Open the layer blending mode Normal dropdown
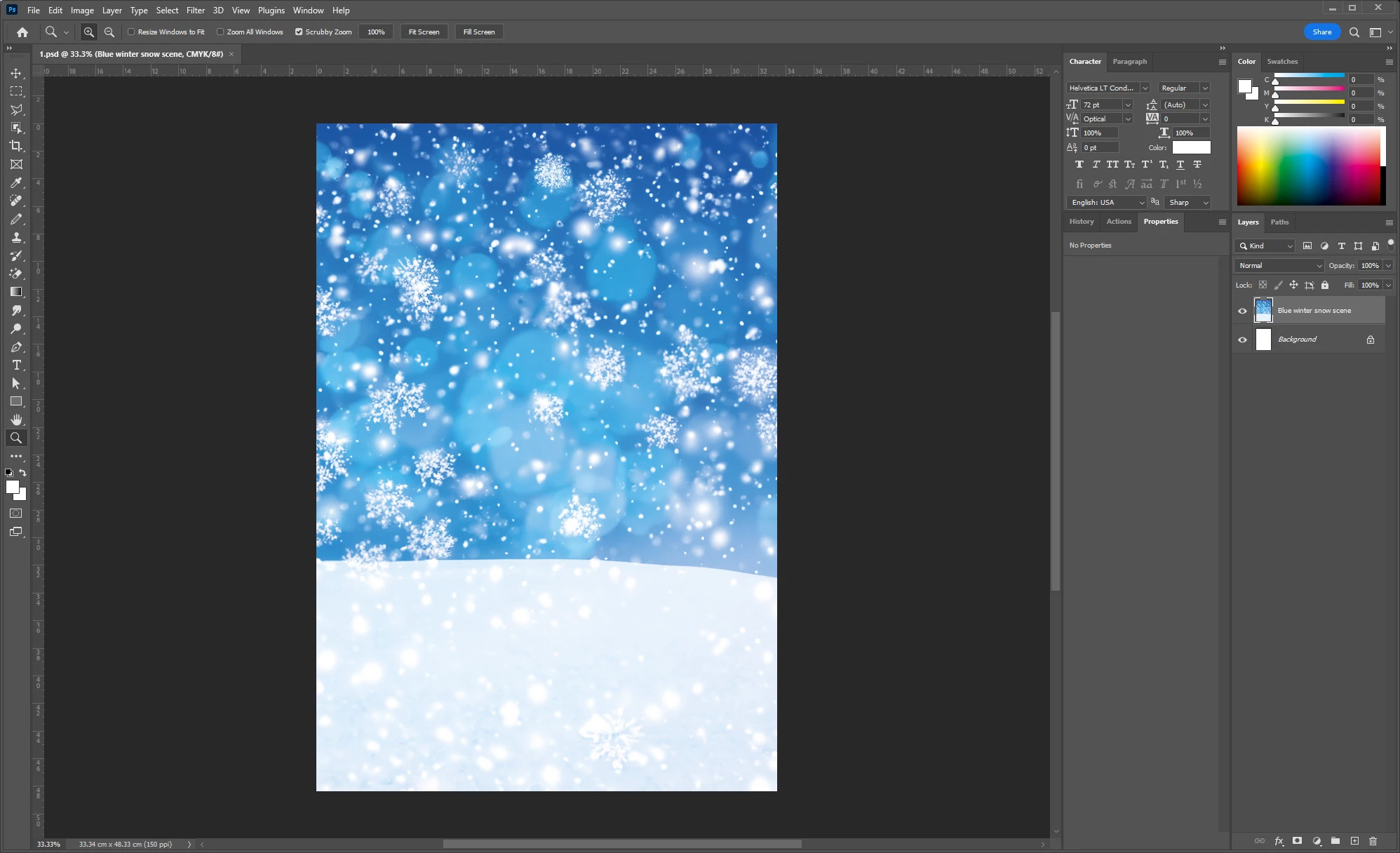The image size is (1400, 853). pyautogui.click(x=1279, y=265)
